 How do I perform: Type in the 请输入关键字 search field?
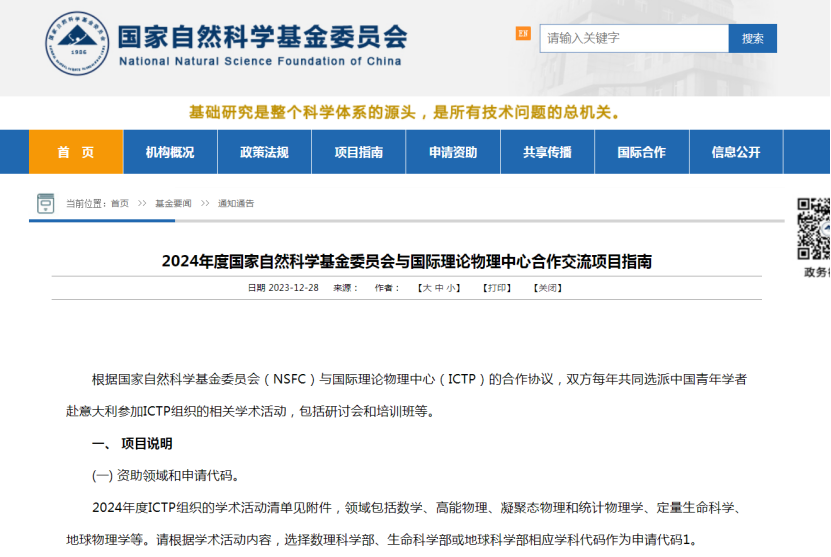point(634,38)
